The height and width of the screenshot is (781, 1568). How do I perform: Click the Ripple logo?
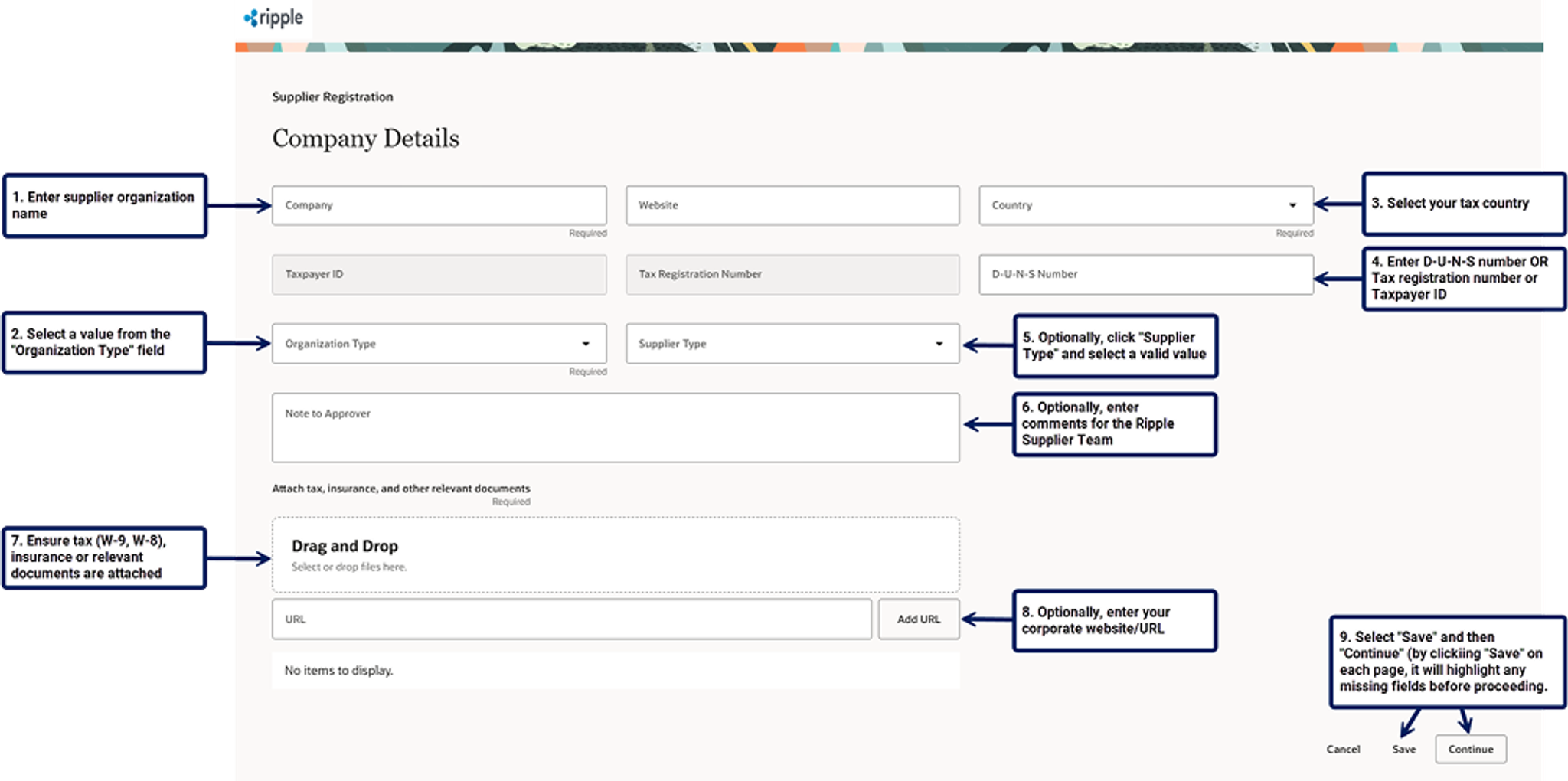(x=273, y=18)
